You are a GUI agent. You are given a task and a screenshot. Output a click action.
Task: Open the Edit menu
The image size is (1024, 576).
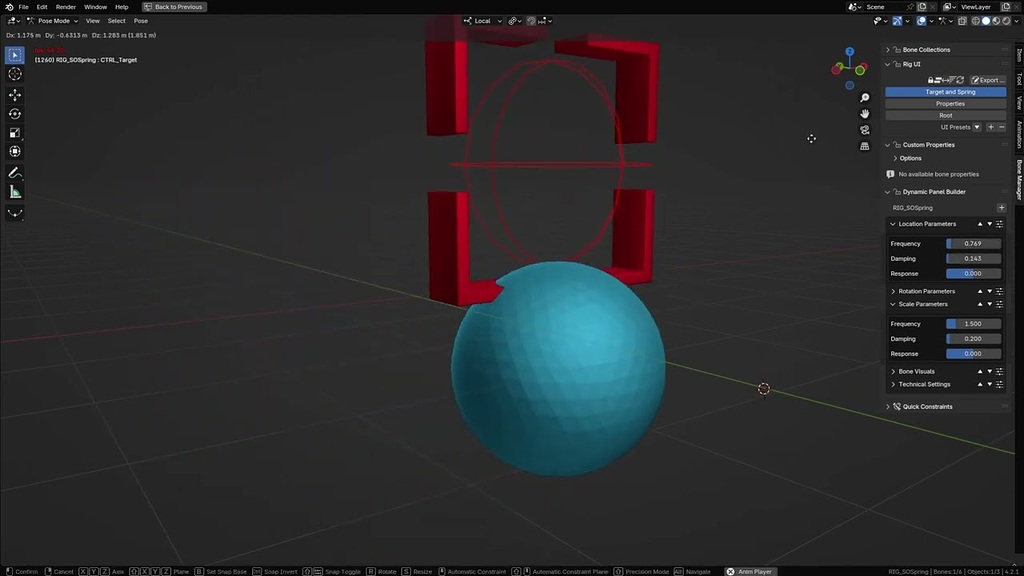click(42, 7)
